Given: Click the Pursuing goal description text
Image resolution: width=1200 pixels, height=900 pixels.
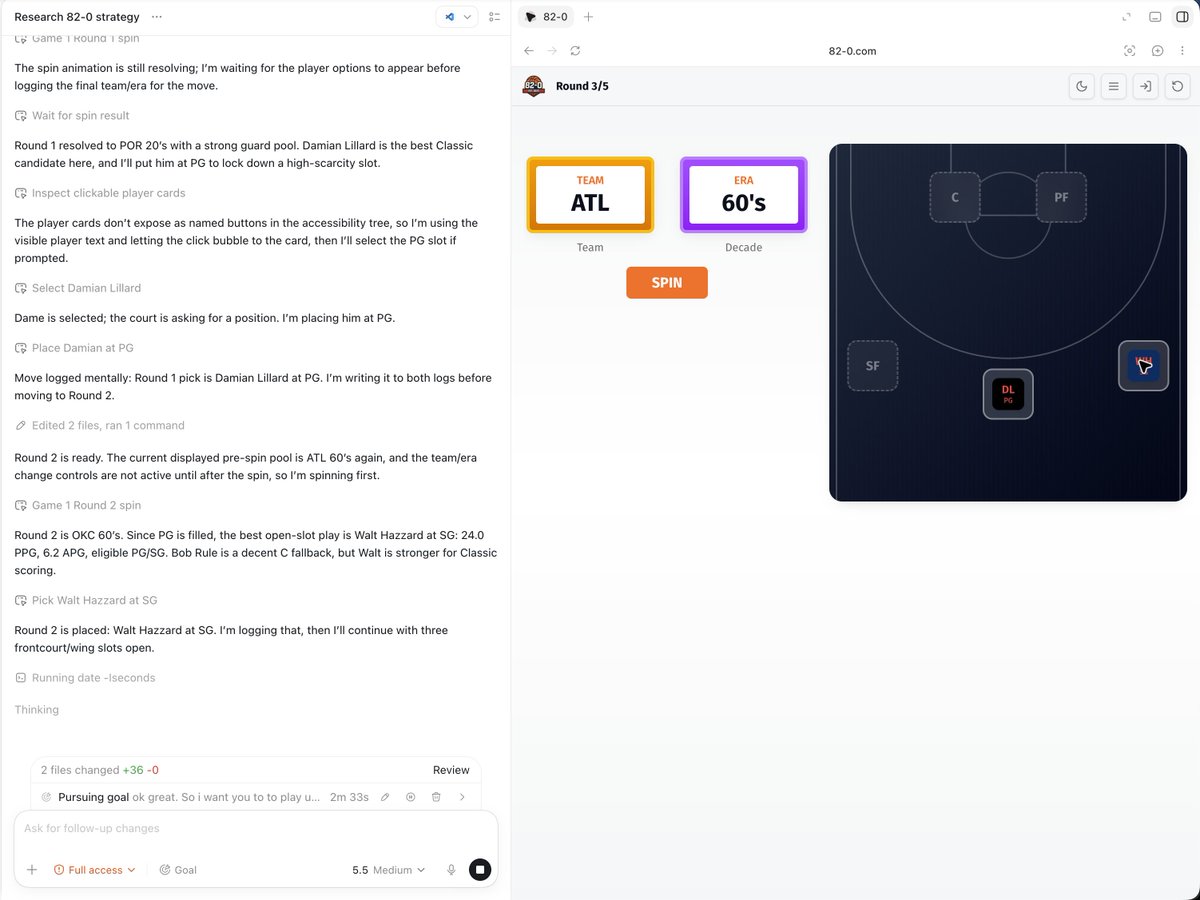Looking at the screenshot, I should point(227,797).
